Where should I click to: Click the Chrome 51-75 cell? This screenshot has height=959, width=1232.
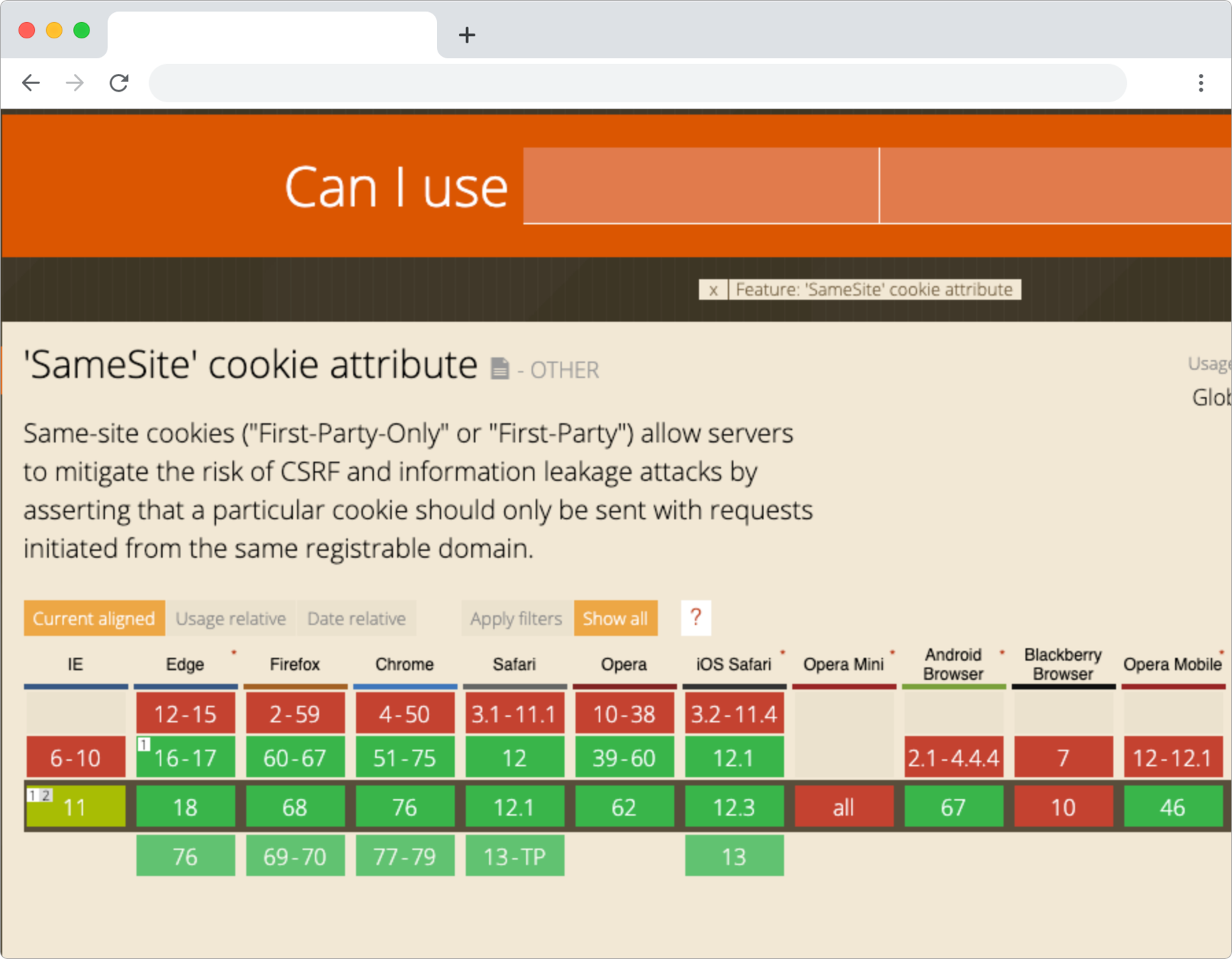tap(405, 757)
